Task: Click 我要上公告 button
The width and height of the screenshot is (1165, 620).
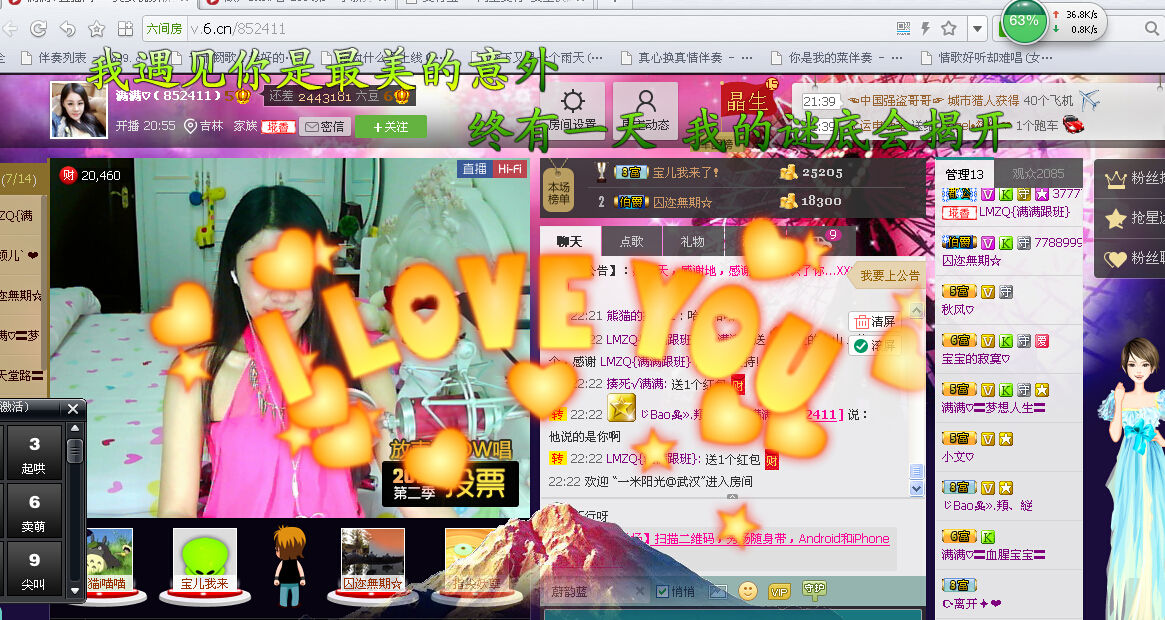Action: pyautogui.click(x=889, y=276)
